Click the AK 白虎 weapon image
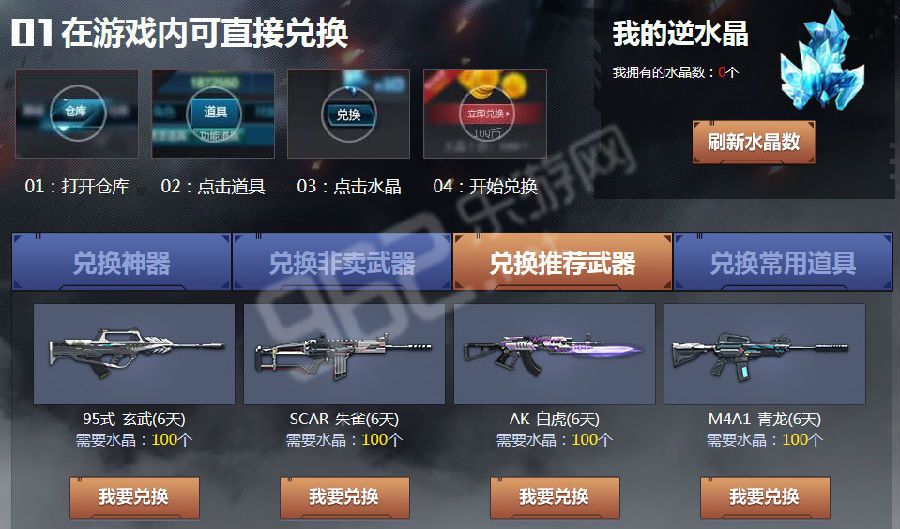 tap(554, 354)
